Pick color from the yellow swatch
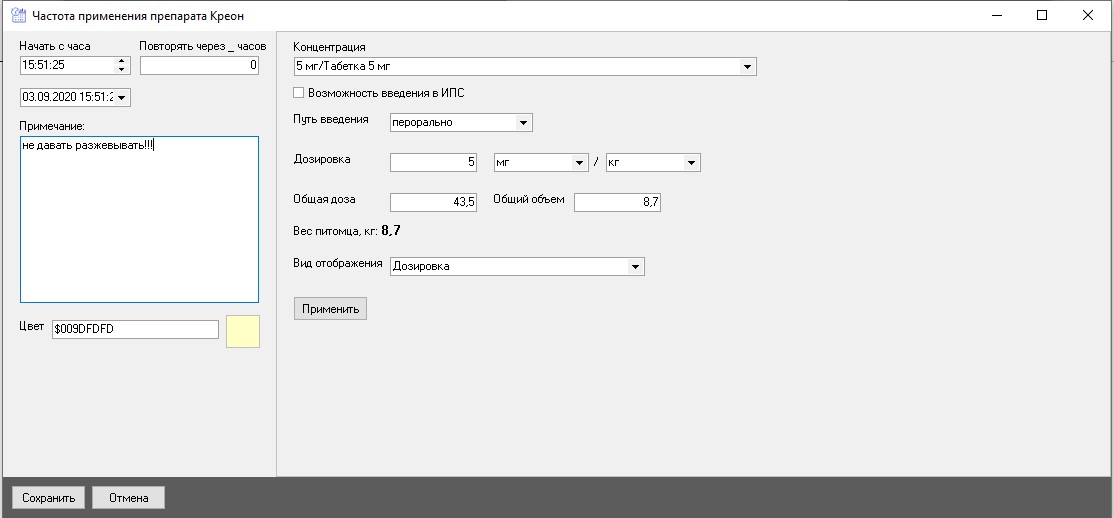Viewport: 1114px width, 518px height. click(x=243, y=331)
